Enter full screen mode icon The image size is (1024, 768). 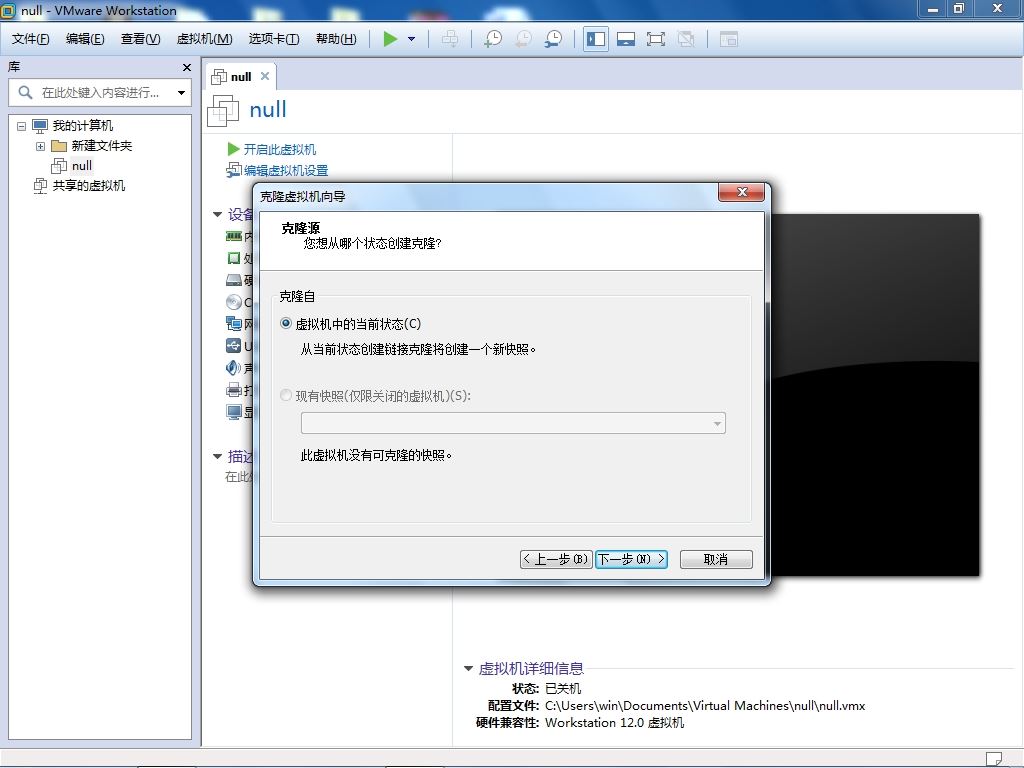(x=656, y=39)
